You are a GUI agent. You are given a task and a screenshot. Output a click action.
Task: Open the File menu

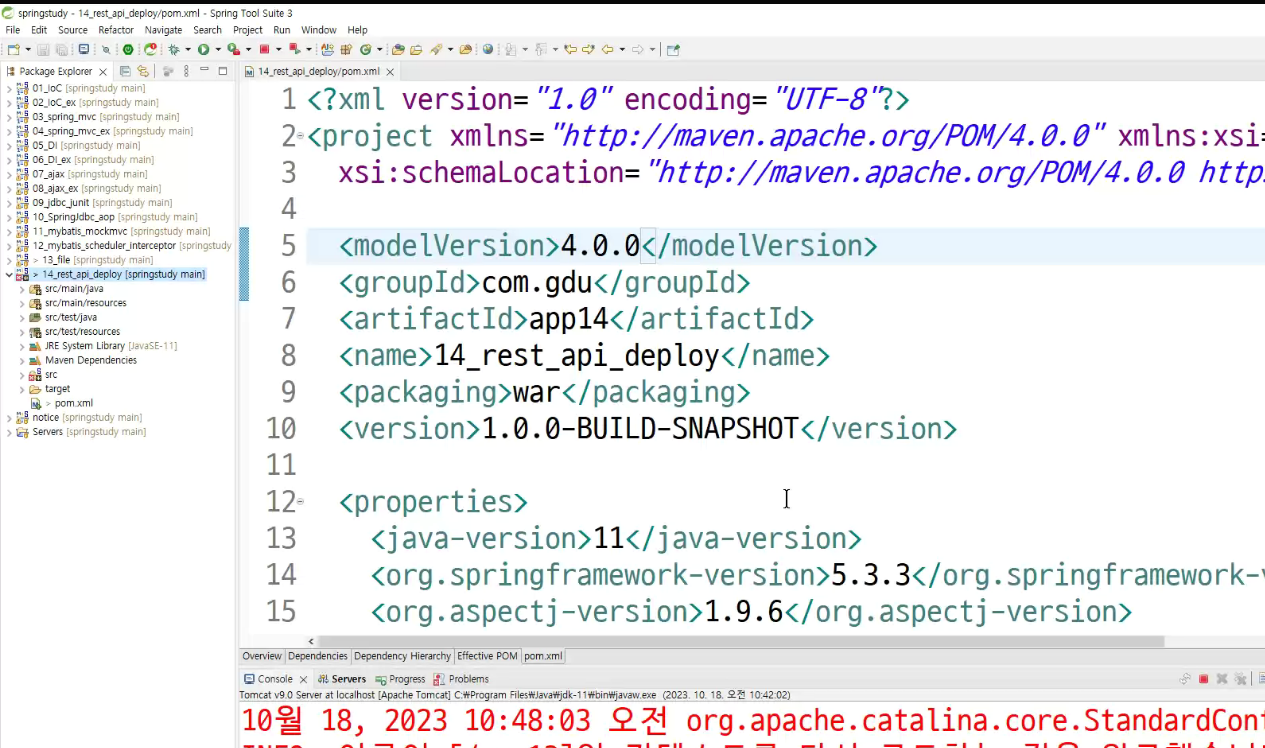click(x=13, y=30)
